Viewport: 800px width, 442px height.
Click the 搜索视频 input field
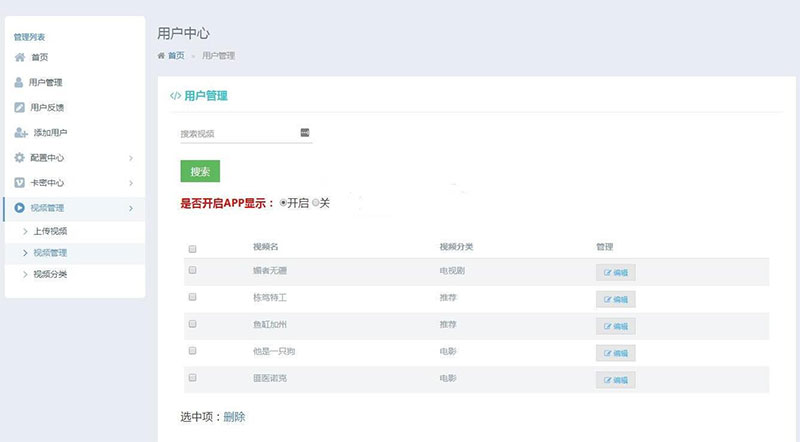236,133
